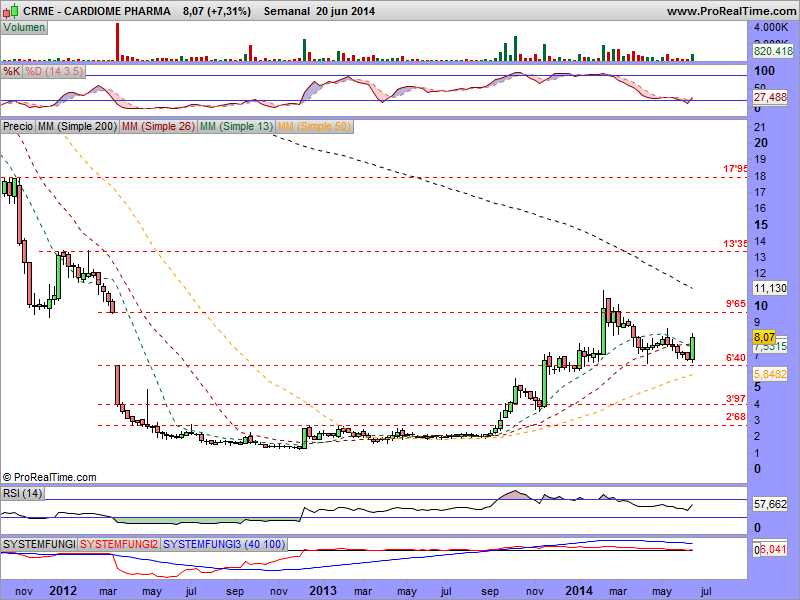The width and height of the screenshot is (800, 600).
Task: Select the Precio label tab
Action: coord(18,126)
